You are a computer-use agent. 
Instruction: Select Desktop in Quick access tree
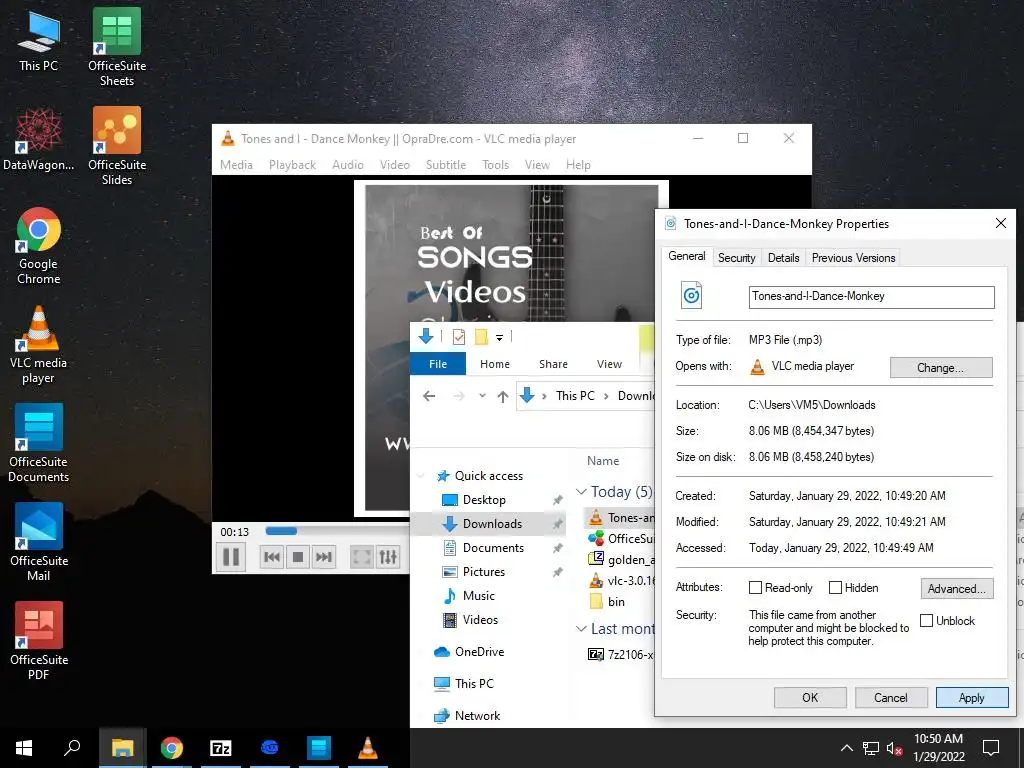(484, 500)
